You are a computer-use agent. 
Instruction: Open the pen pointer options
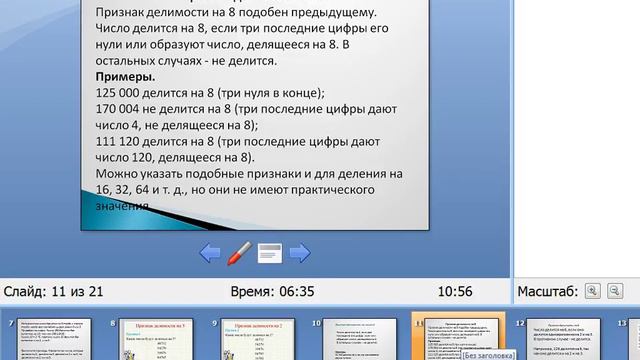(x=239, y=253)
